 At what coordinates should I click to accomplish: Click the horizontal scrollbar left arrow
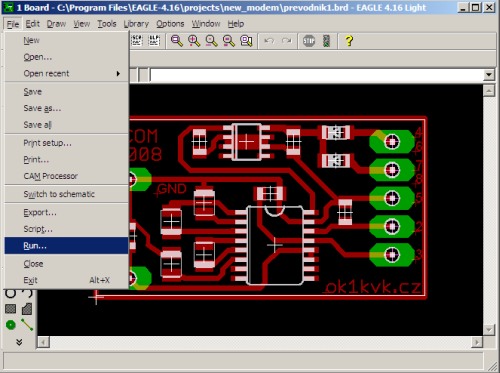pyautogui.click(x=44, y=342)
